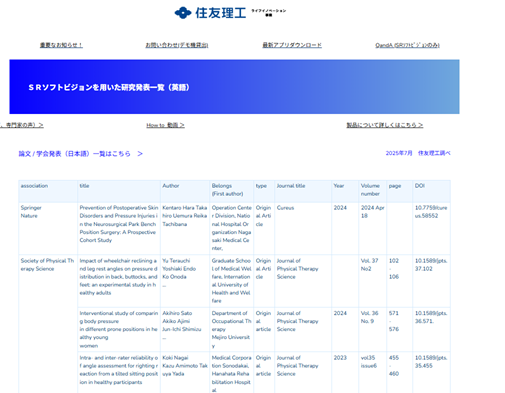
Task: Select the 'Operation Center Division' affiliation cell
Action: [x=232, y=229]
